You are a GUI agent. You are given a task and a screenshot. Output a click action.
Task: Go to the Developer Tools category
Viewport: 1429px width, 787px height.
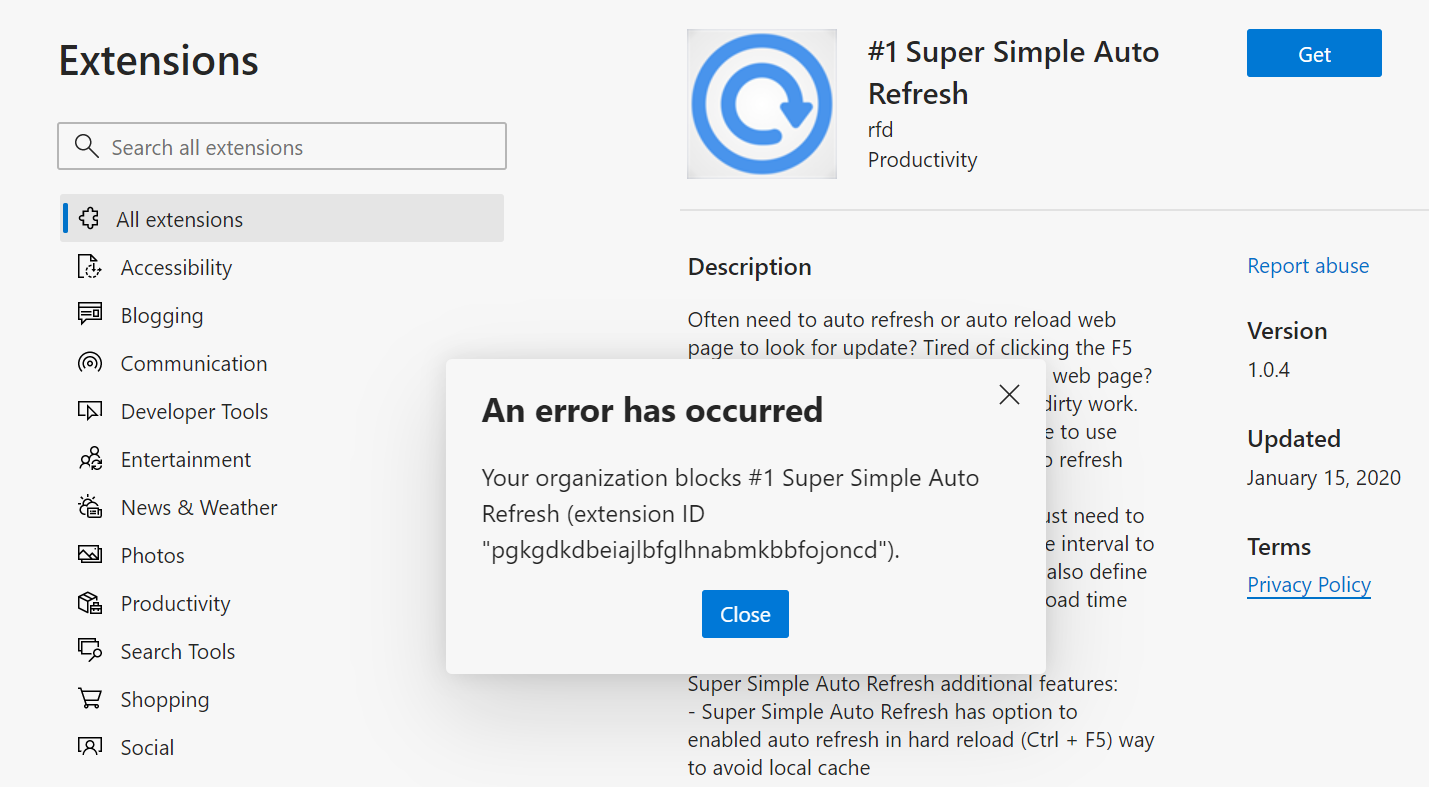pyautogui.click(x=195, y=411)
